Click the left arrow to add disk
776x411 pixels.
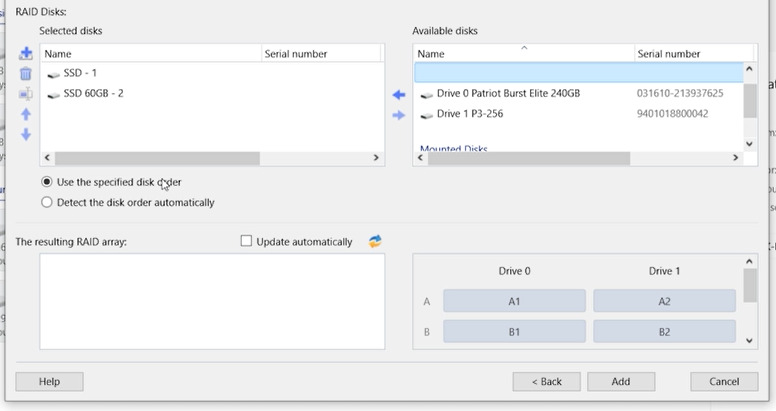tap(399, 95)
